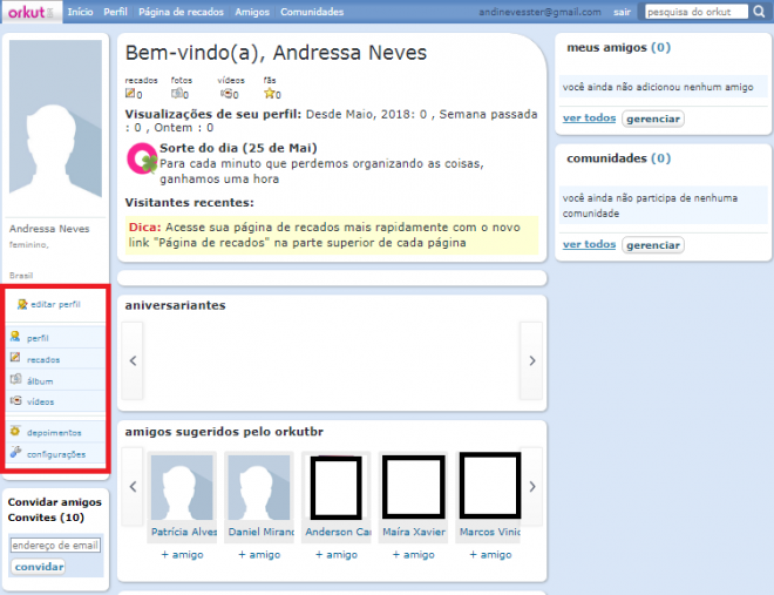This screenshot has height=595, width=774.
Task: Open the álbum icon in sidebar
Action: (x=15, y=380)
